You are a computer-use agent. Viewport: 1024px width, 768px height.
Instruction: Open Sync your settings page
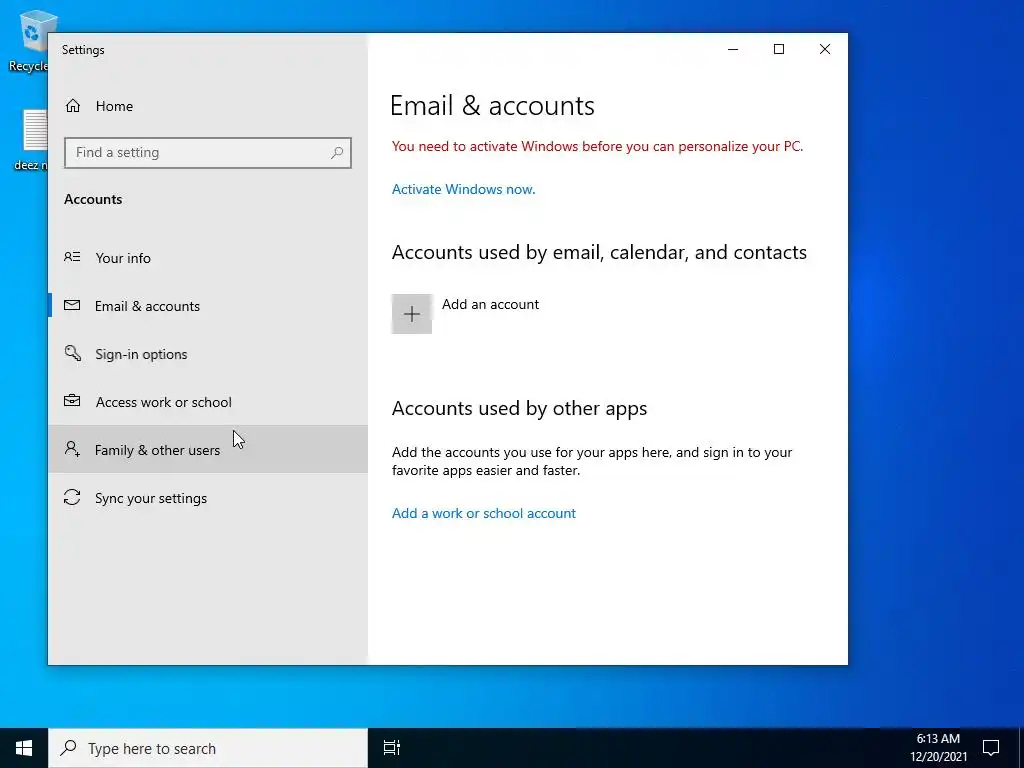[208, 498]
